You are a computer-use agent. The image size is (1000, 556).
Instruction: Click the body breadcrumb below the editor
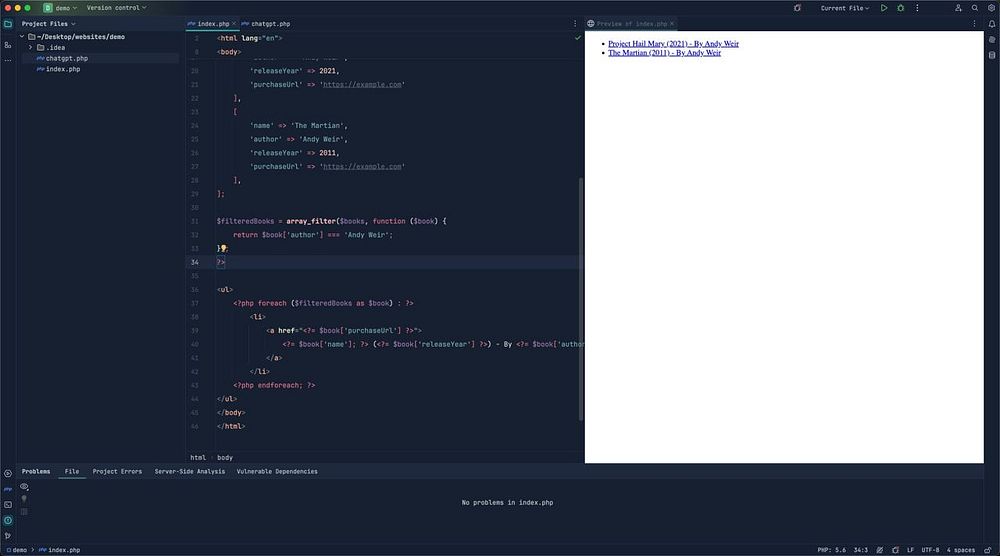pos(225,457)
